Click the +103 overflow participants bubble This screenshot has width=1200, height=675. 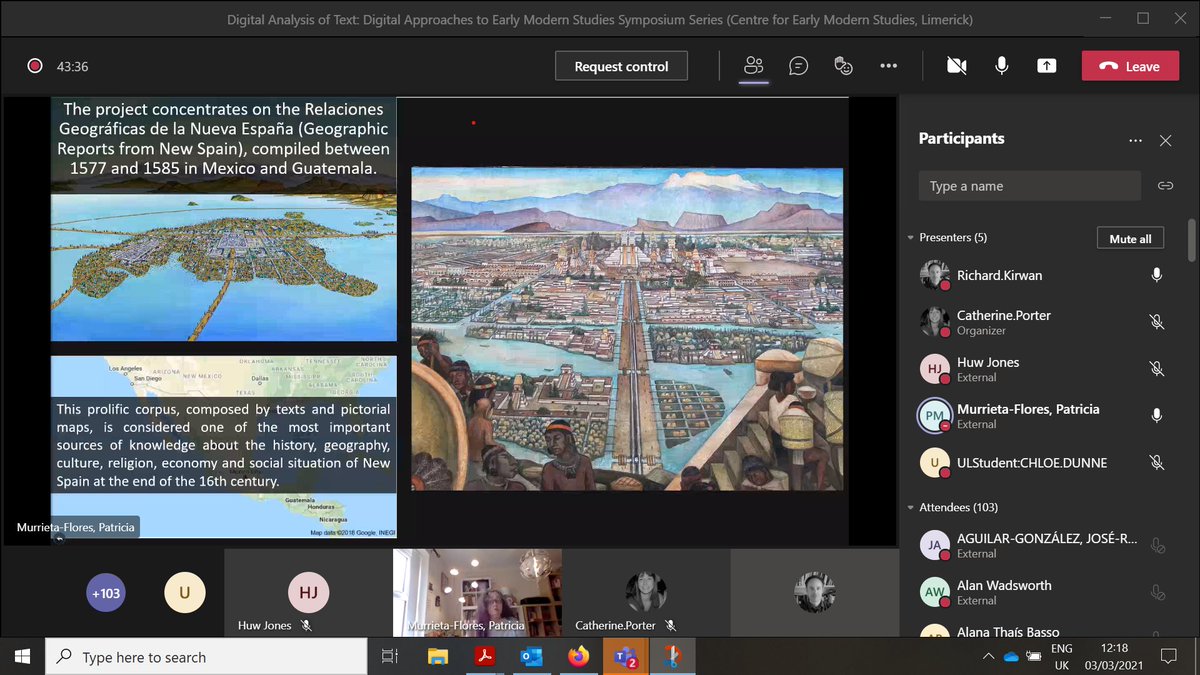coord(106,593)
